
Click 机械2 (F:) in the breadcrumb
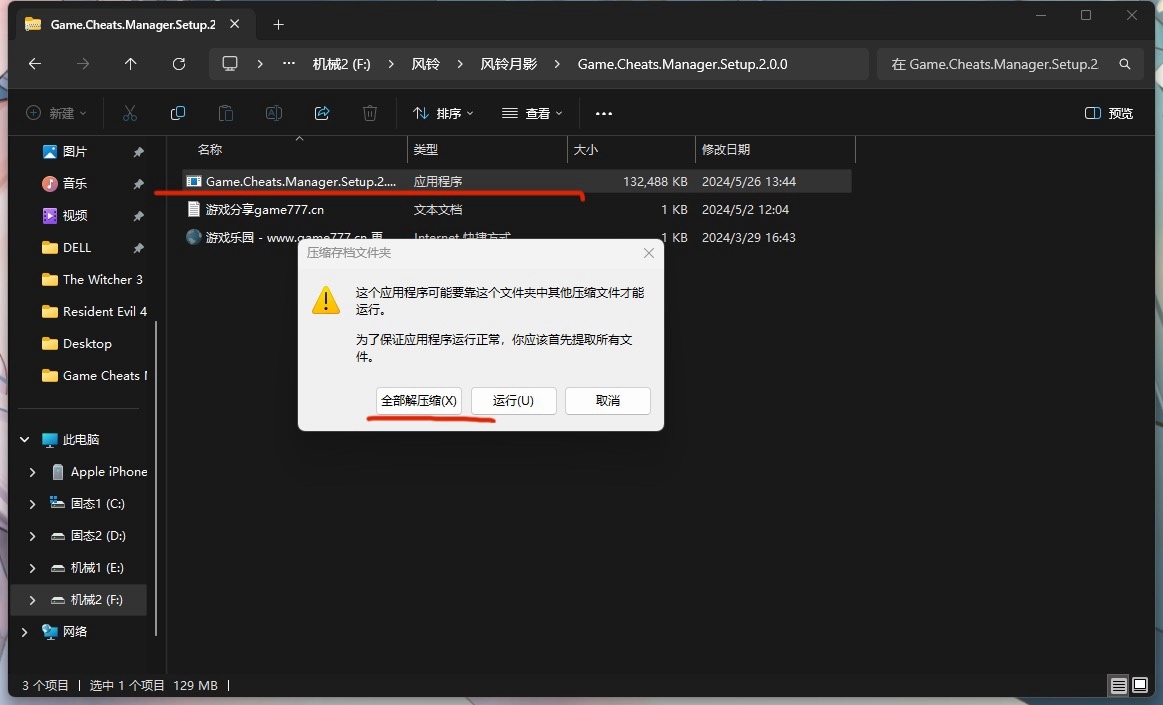pyautogui.click(x=341, y=64)
